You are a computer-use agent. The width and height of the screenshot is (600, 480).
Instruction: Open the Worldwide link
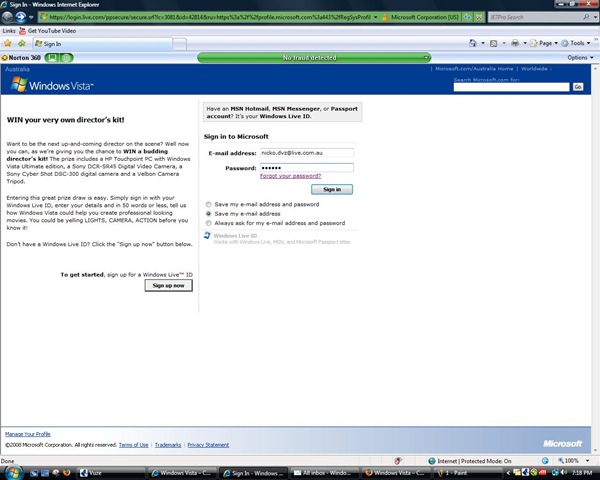[534, 69]
